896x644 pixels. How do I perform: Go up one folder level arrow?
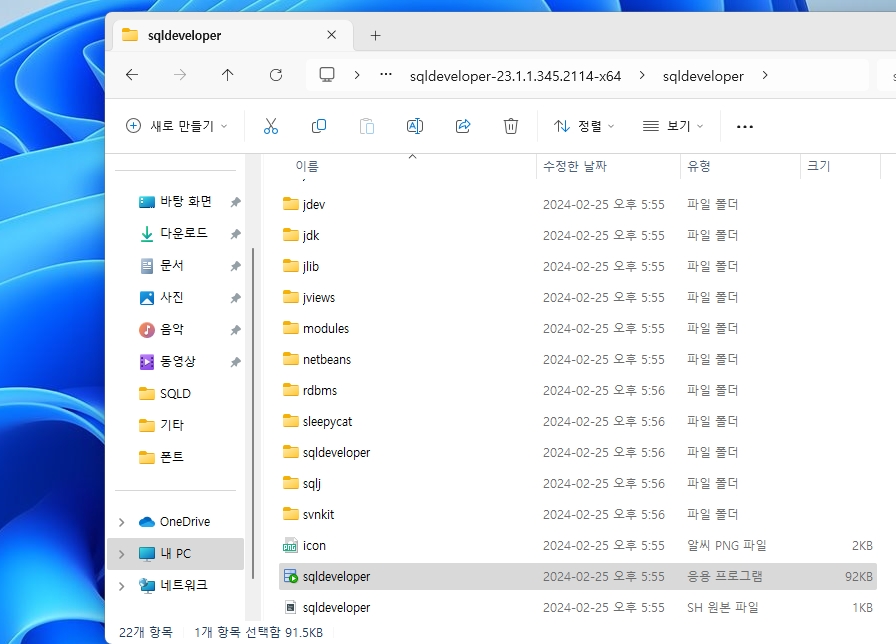pos(227,75)
